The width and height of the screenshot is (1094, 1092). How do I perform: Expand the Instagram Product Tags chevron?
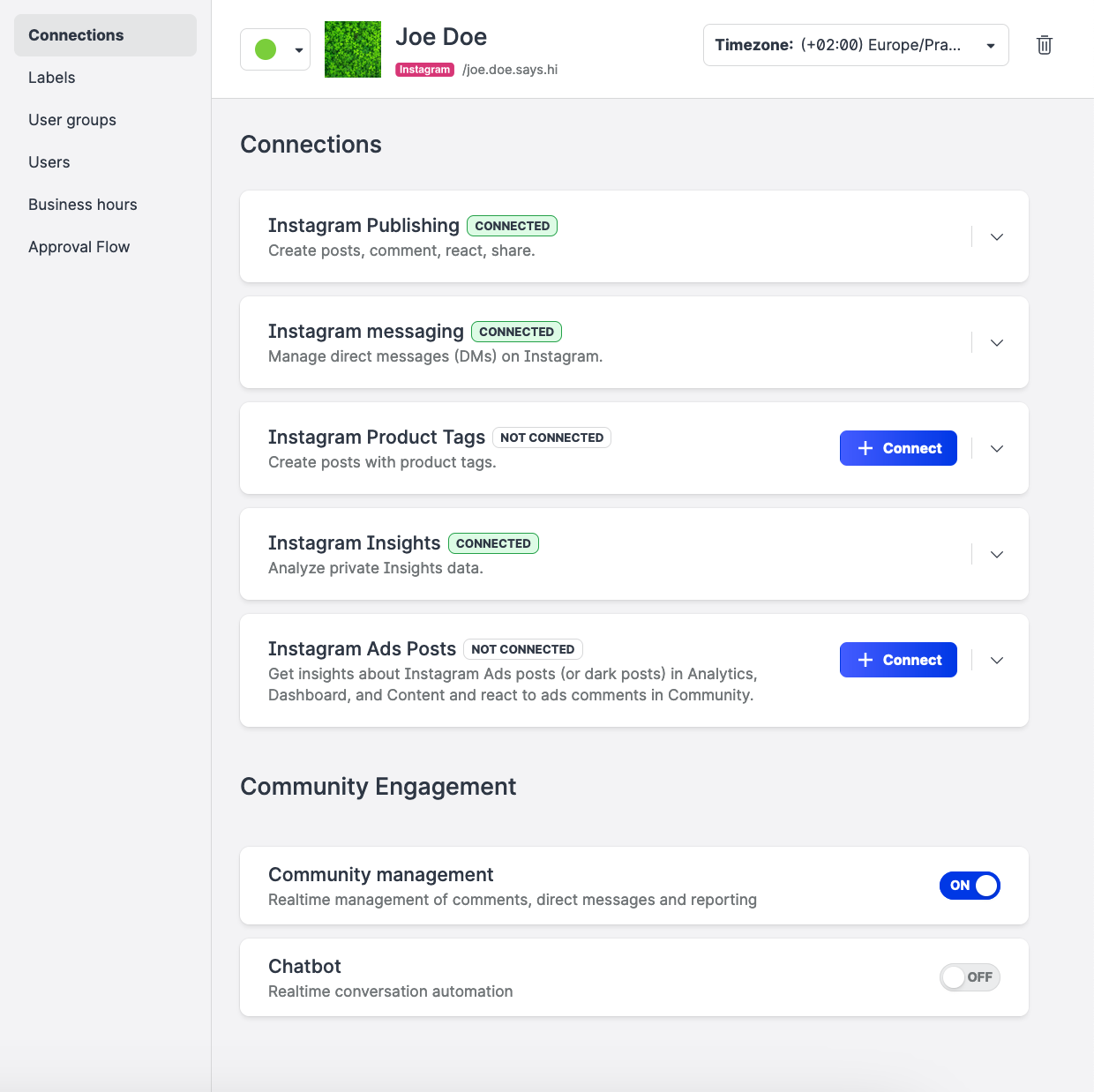click(x=996, y=449)
